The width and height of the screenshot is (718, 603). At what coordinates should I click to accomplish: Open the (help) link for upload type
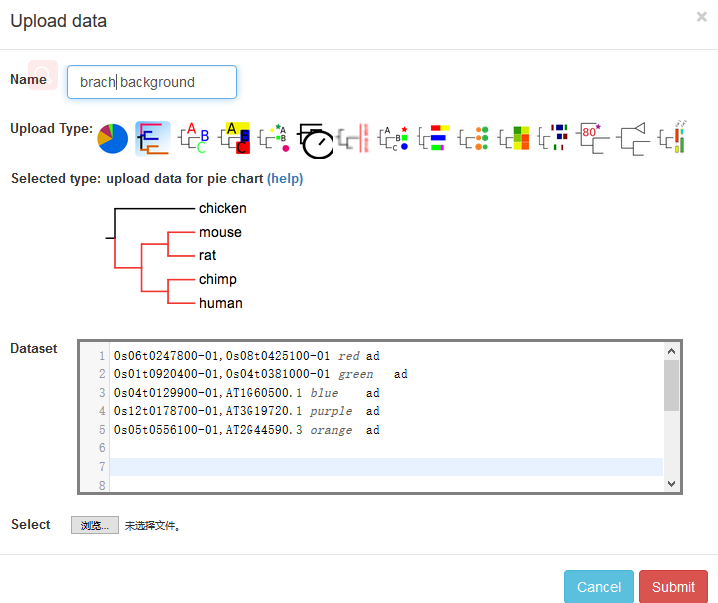tap(285, 179)
